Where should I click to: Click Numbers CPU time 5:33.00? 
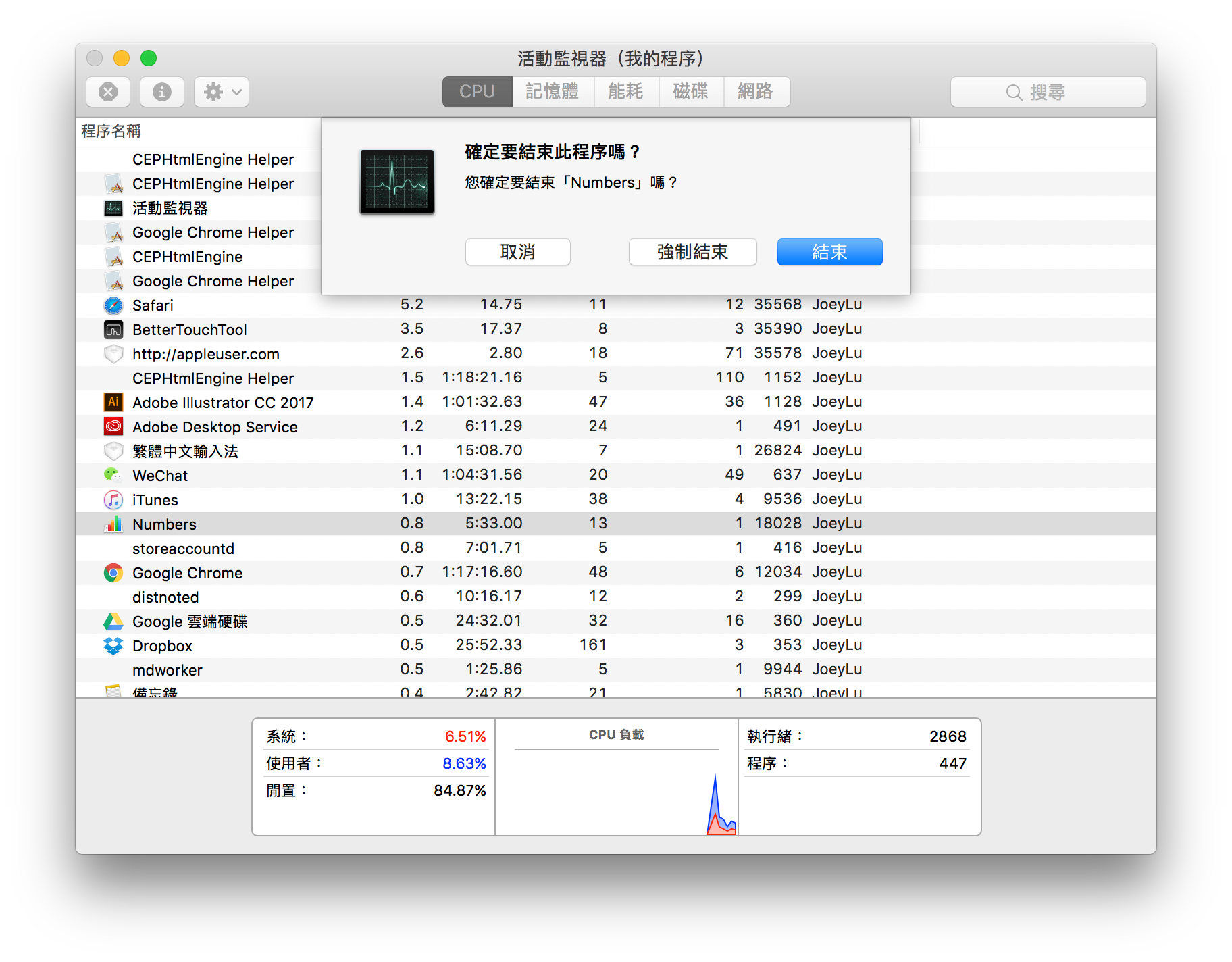[x=494, y=523]
